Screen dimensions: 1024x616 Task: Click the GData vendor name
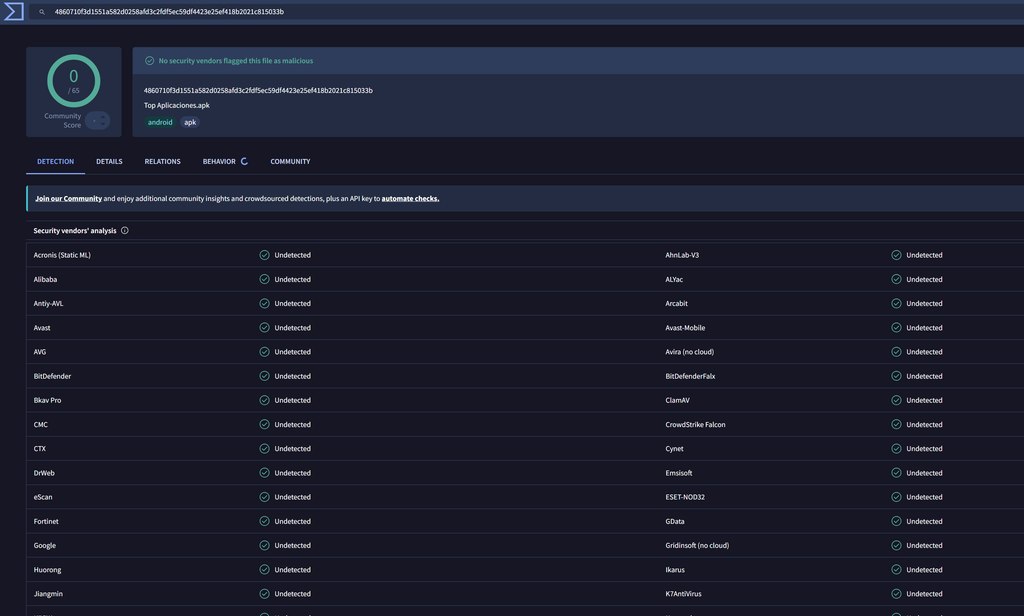[x=675, y=521]
